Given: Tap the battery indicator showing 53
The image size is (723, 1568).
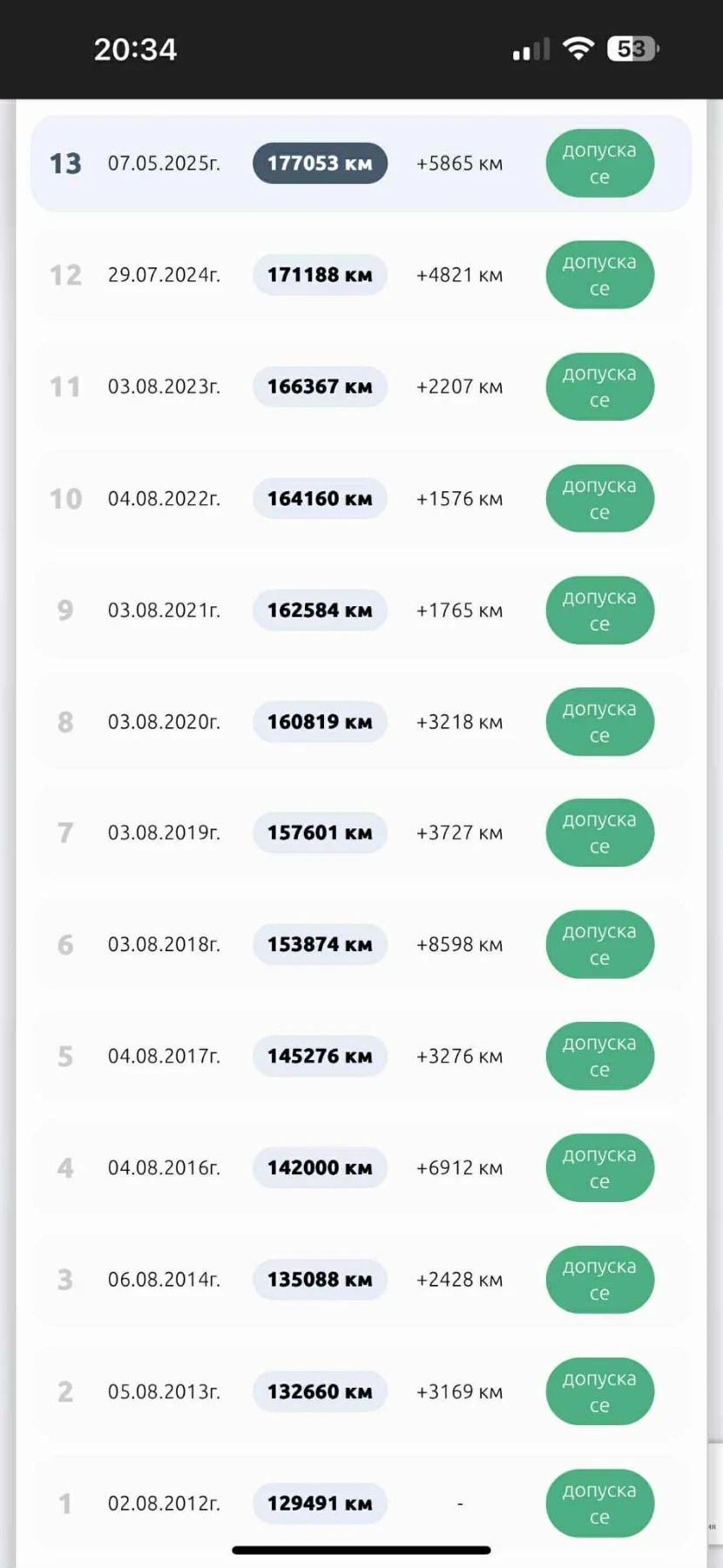Looking at the screenshot, I should point(633,49).
